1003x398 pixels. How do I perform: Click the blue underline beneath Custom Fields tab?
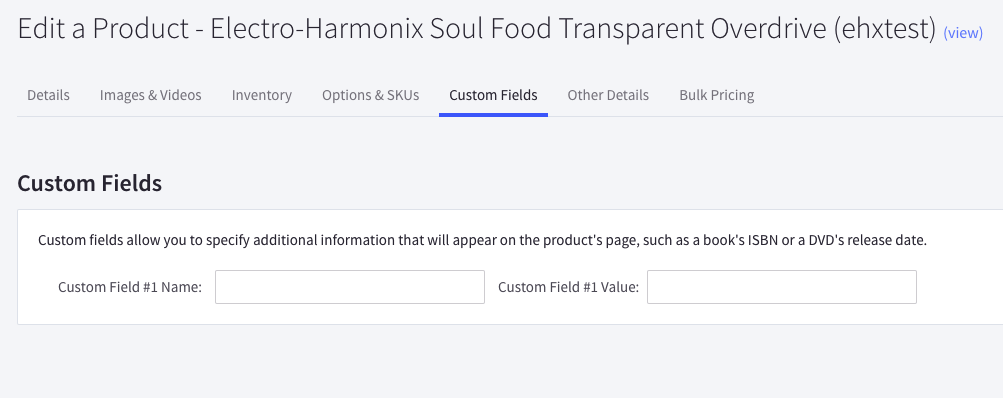pos(493,115)
